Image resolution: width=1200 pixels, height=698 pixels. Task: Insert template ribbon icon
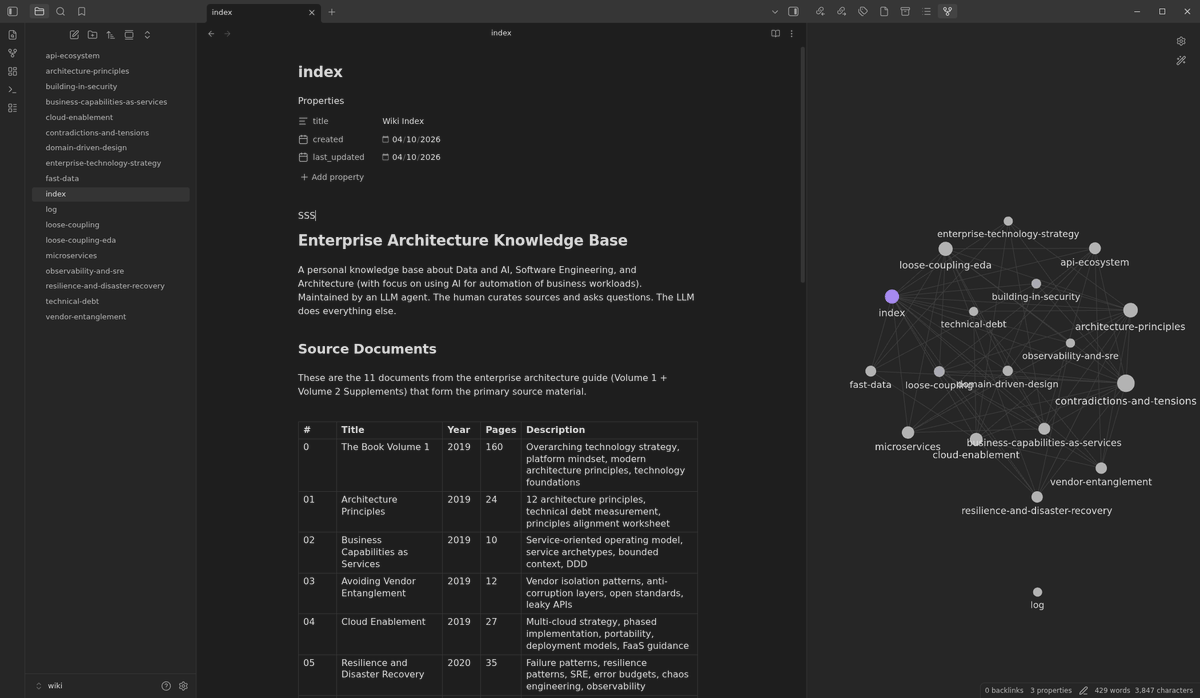click(x=12, y=108)
